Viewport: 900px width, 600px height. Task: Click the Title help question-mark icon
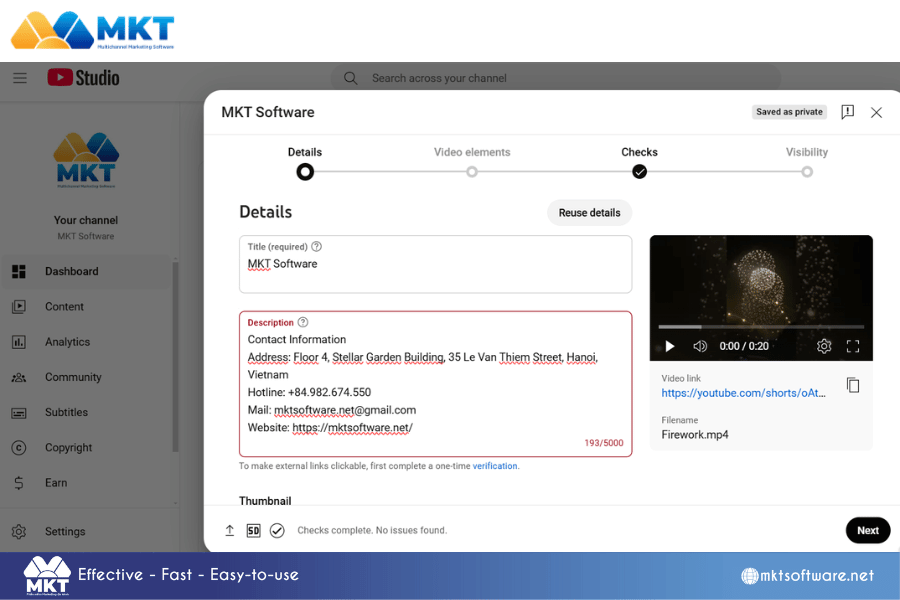316,246
